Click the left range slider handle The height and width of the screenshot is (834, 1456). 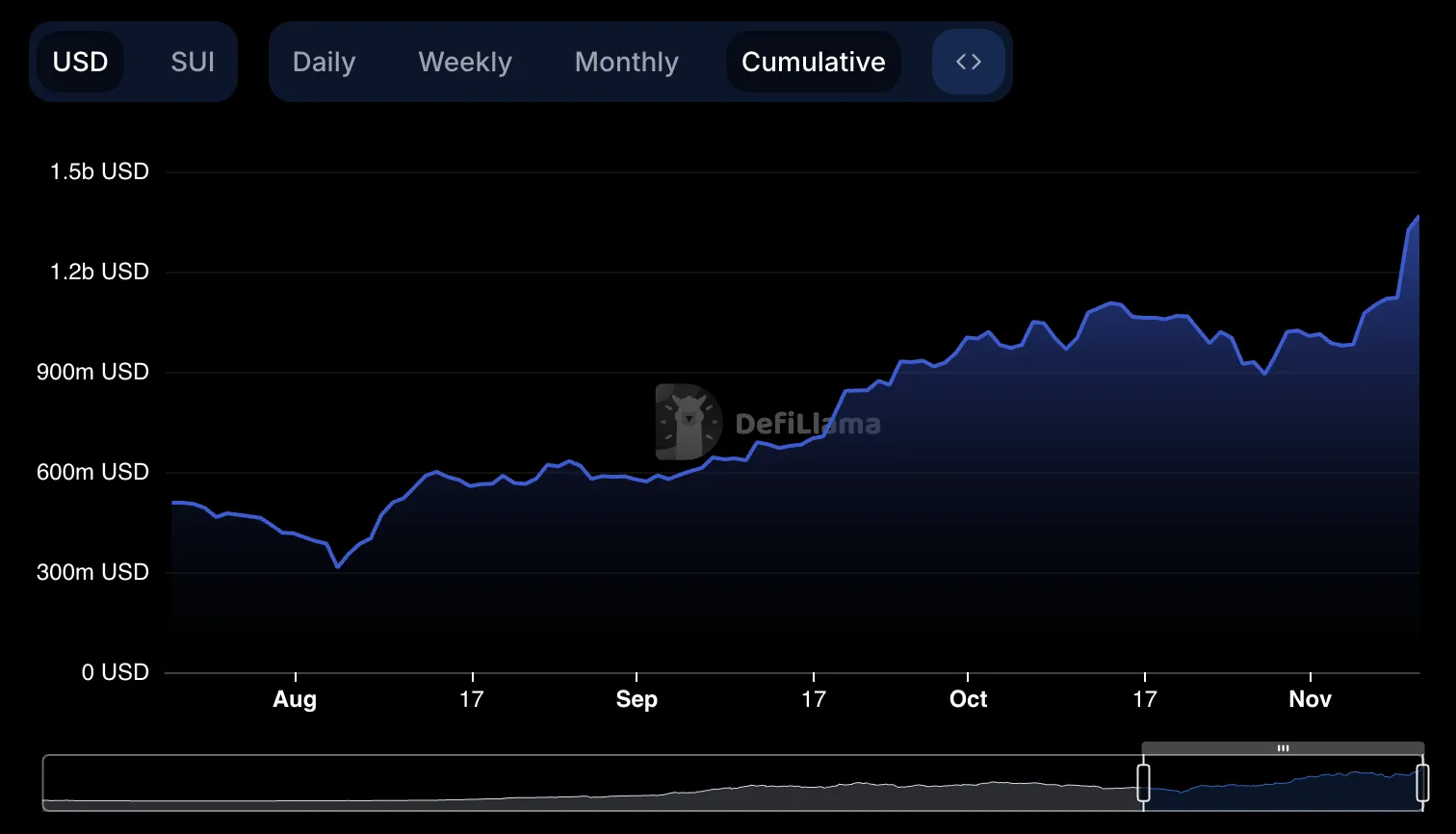tap(1143, 782)
